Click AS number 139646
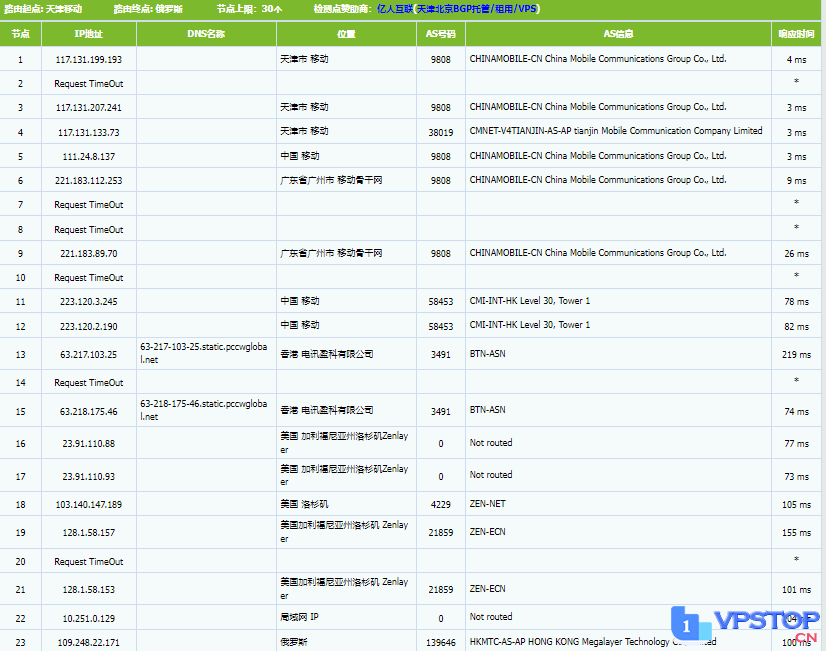This screenshot has height=651, width=826. (x=440, y=643)
